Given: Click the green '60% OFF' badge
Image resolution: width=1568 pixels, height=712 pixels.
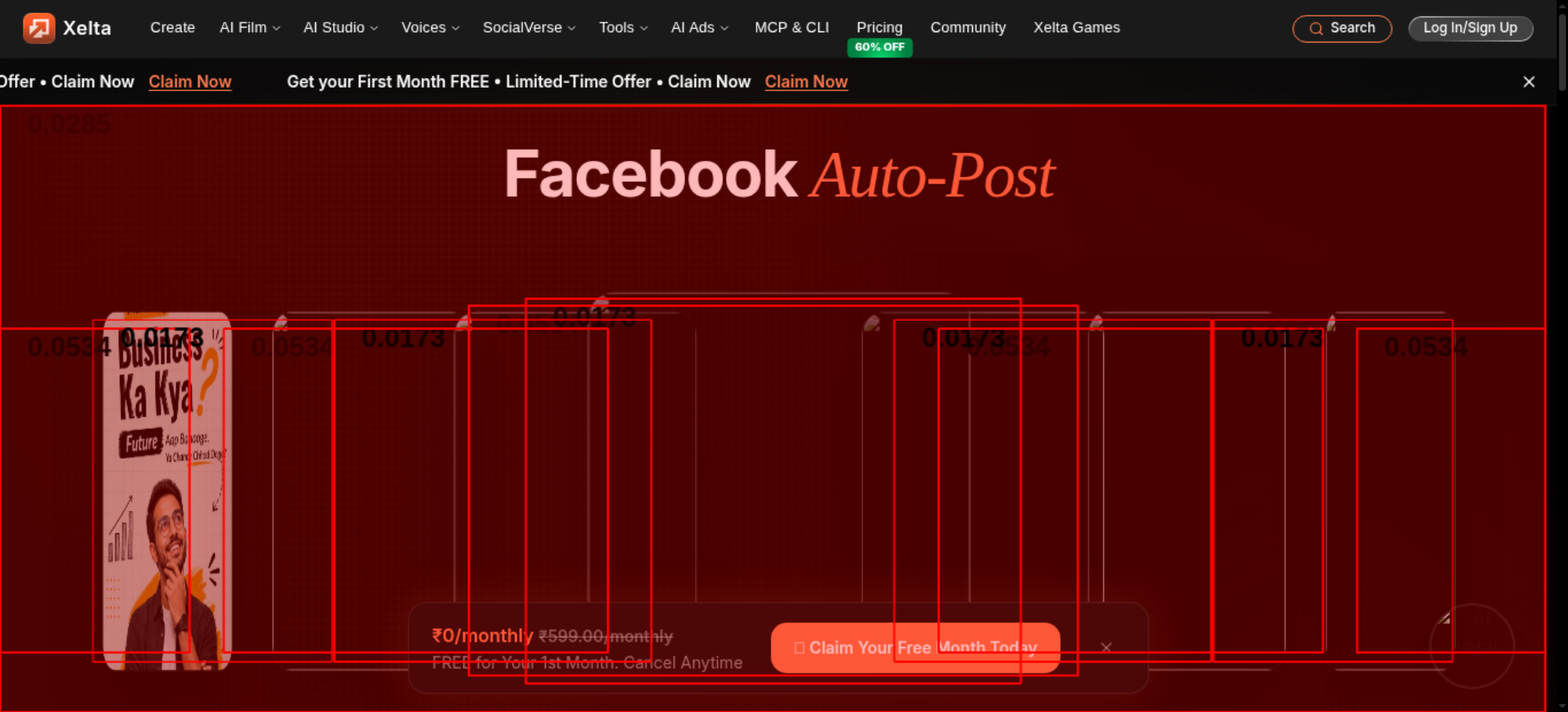Looking at the screenshot, I should (880, 47).
